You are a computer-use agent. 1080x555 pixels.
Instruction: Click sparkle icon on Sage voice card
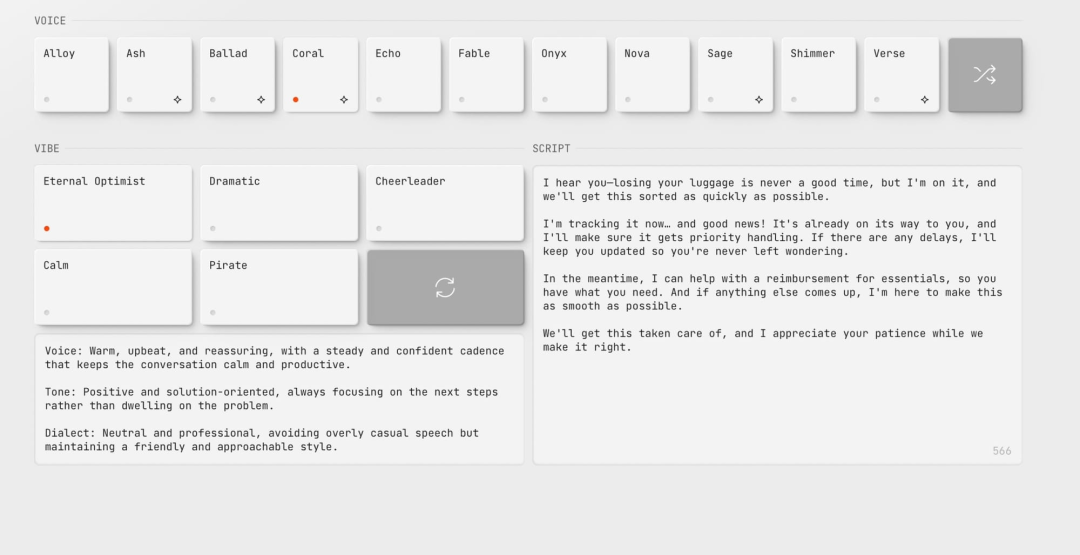[759, 100]
